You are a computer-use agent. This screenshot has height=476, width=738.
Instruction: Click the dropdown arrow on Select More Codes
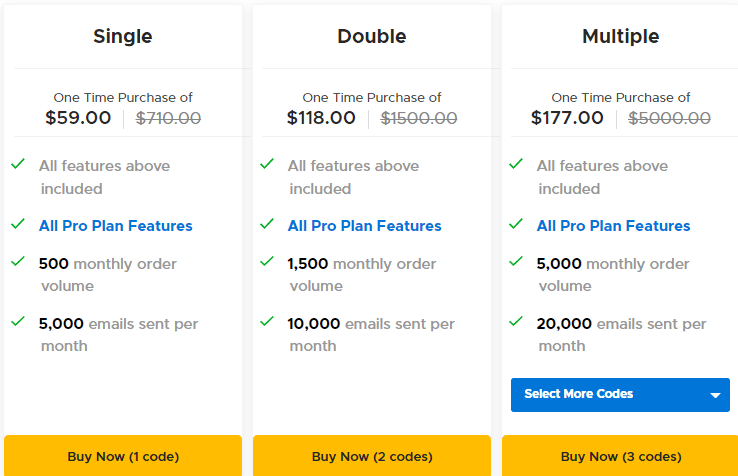click(x=715, y=395)
